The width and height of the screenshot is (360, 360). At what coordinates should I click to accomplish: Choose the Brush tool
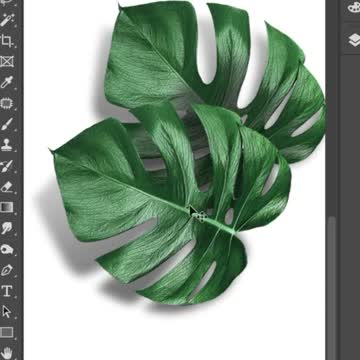(x=7, y=124)
